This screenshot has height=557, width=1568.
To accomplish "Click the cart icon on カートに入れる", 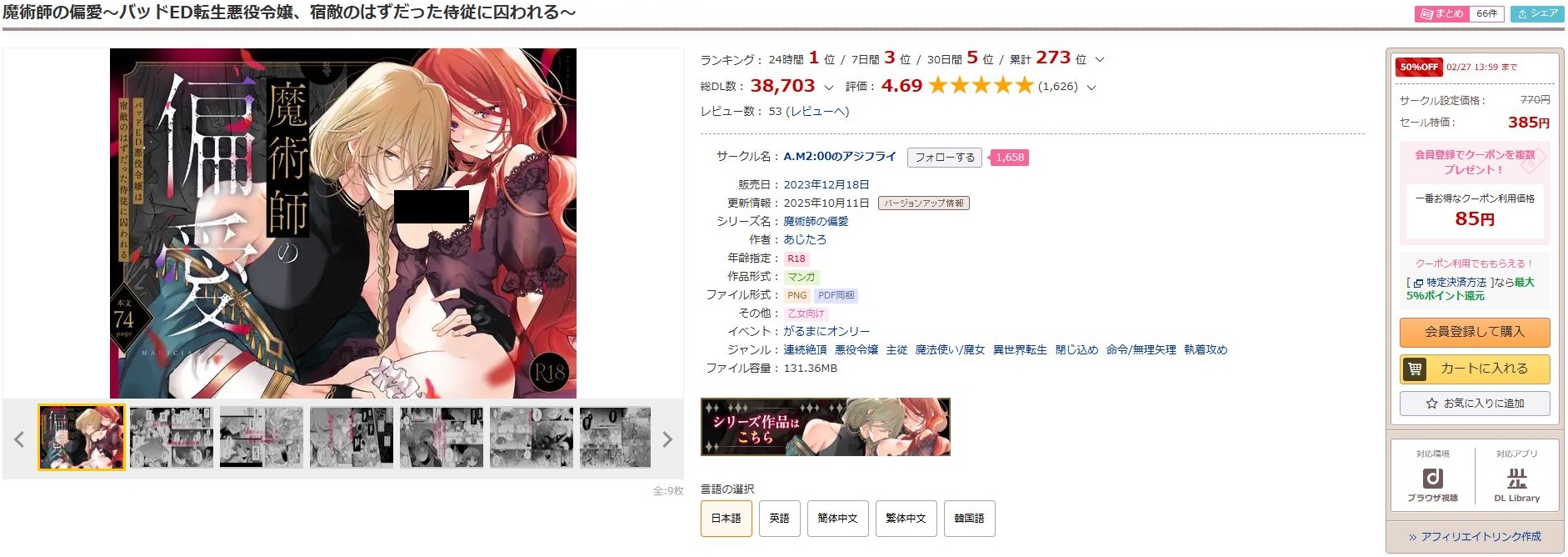I will (x=1415, y=369).
